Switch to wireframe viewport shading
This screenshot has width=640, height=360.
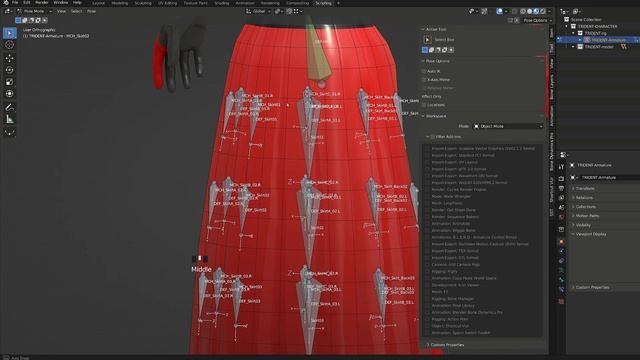point(523,11)
